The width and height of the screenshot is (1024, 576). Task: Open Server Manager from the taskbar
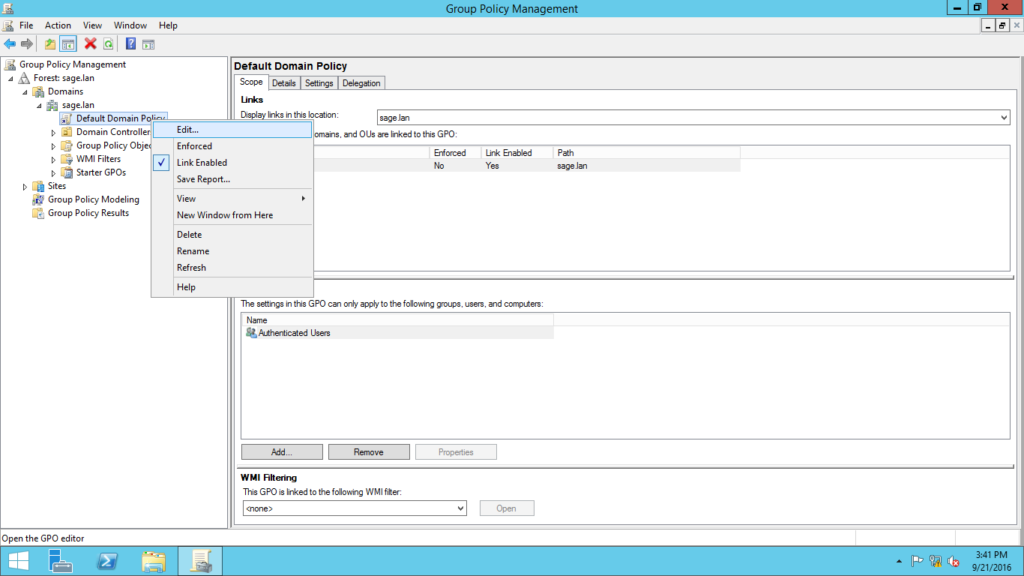61,561
